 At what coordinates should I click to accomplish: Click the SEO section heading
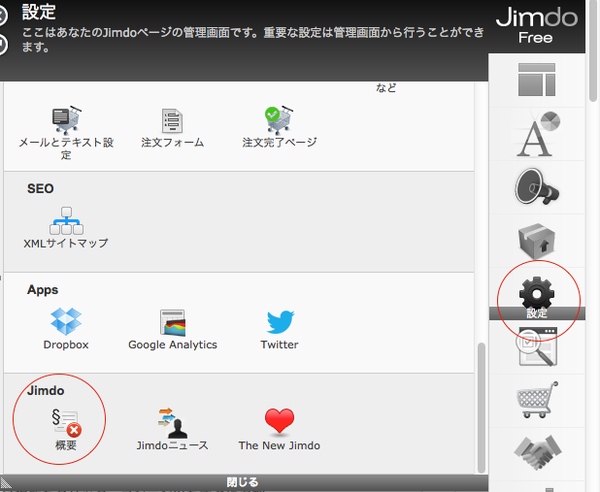40,189
